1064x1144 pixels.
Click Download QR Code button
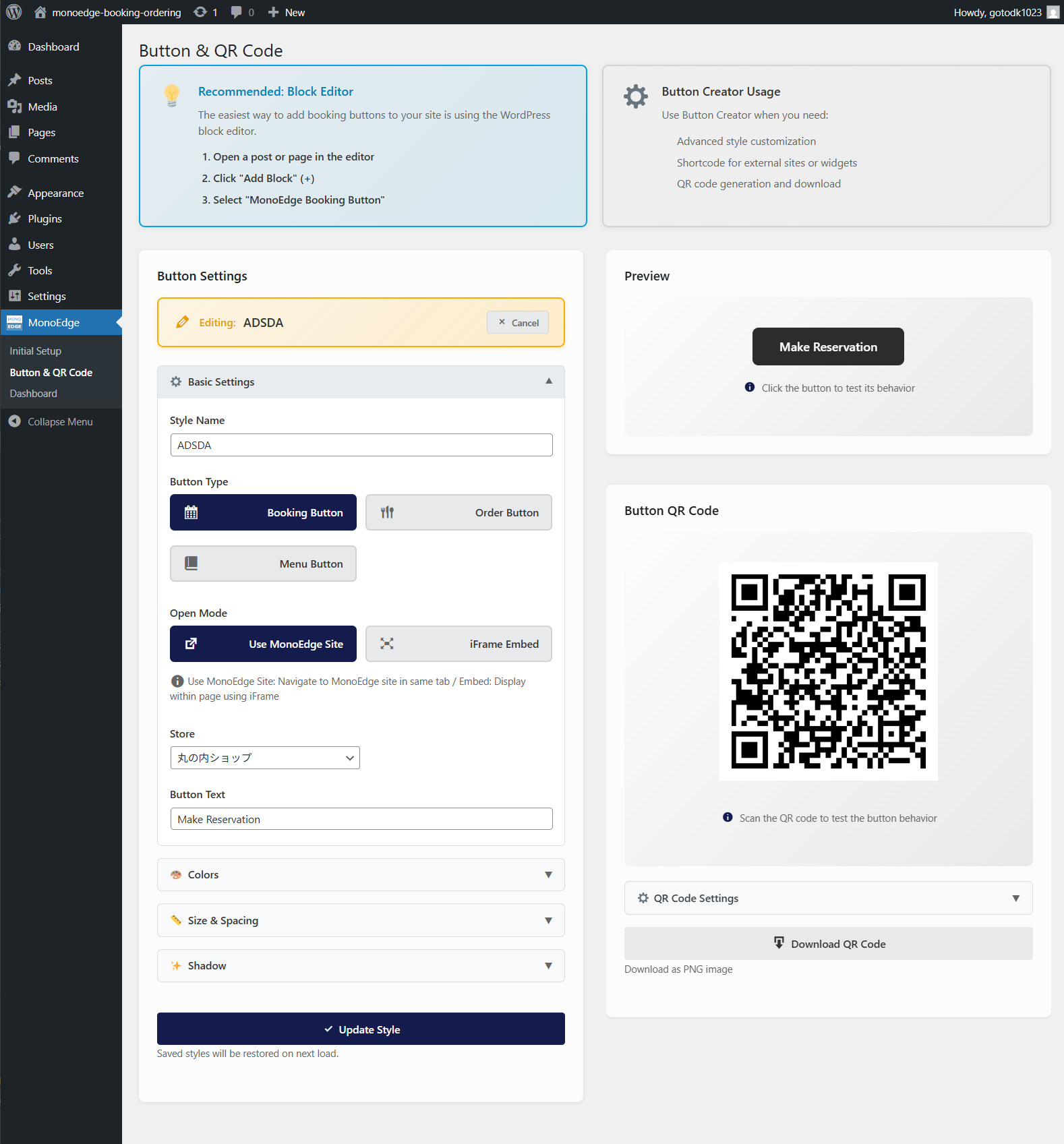[x=828, y=943]
